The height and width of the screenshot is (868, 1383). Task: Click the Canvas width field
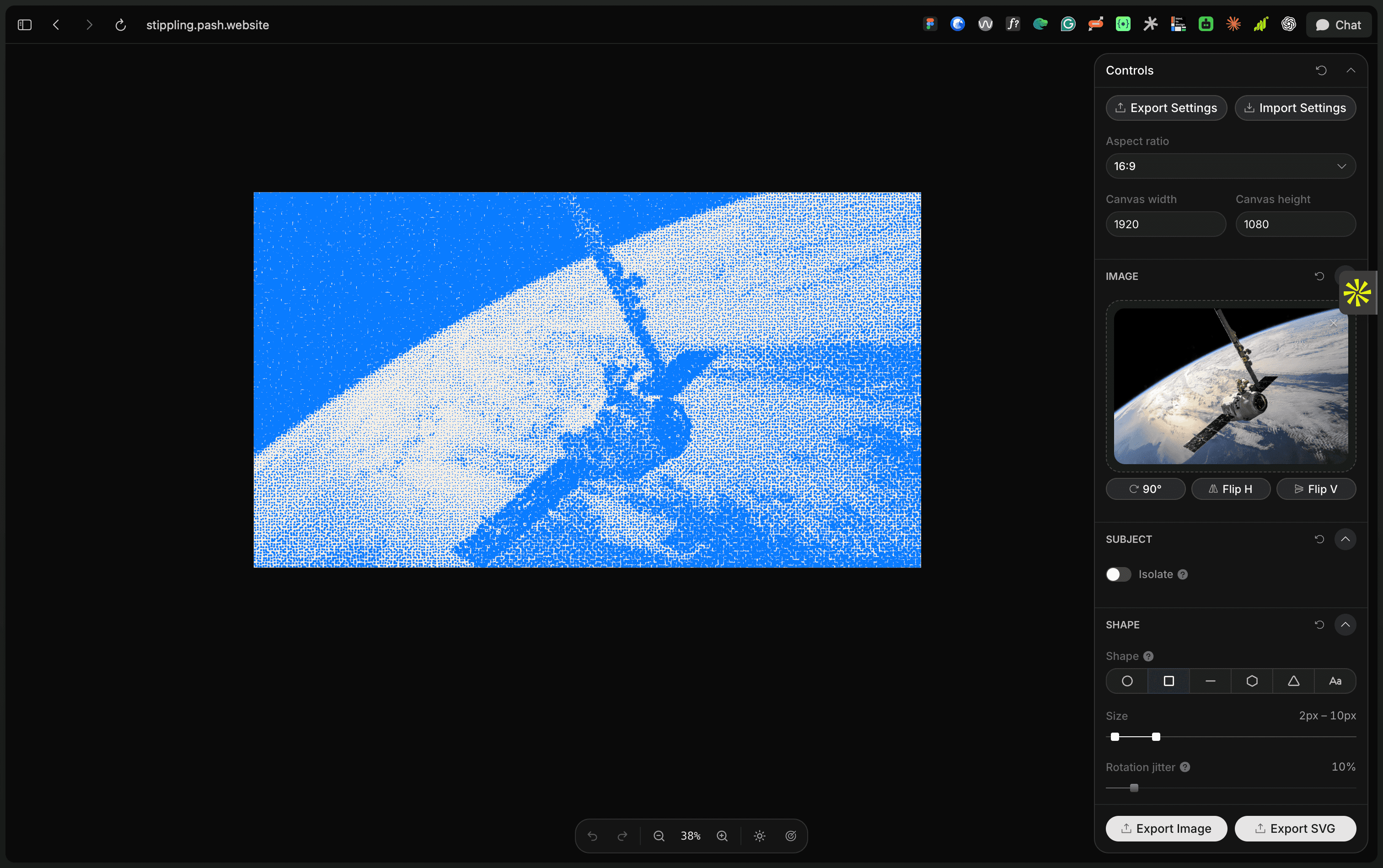point(1165,224)
